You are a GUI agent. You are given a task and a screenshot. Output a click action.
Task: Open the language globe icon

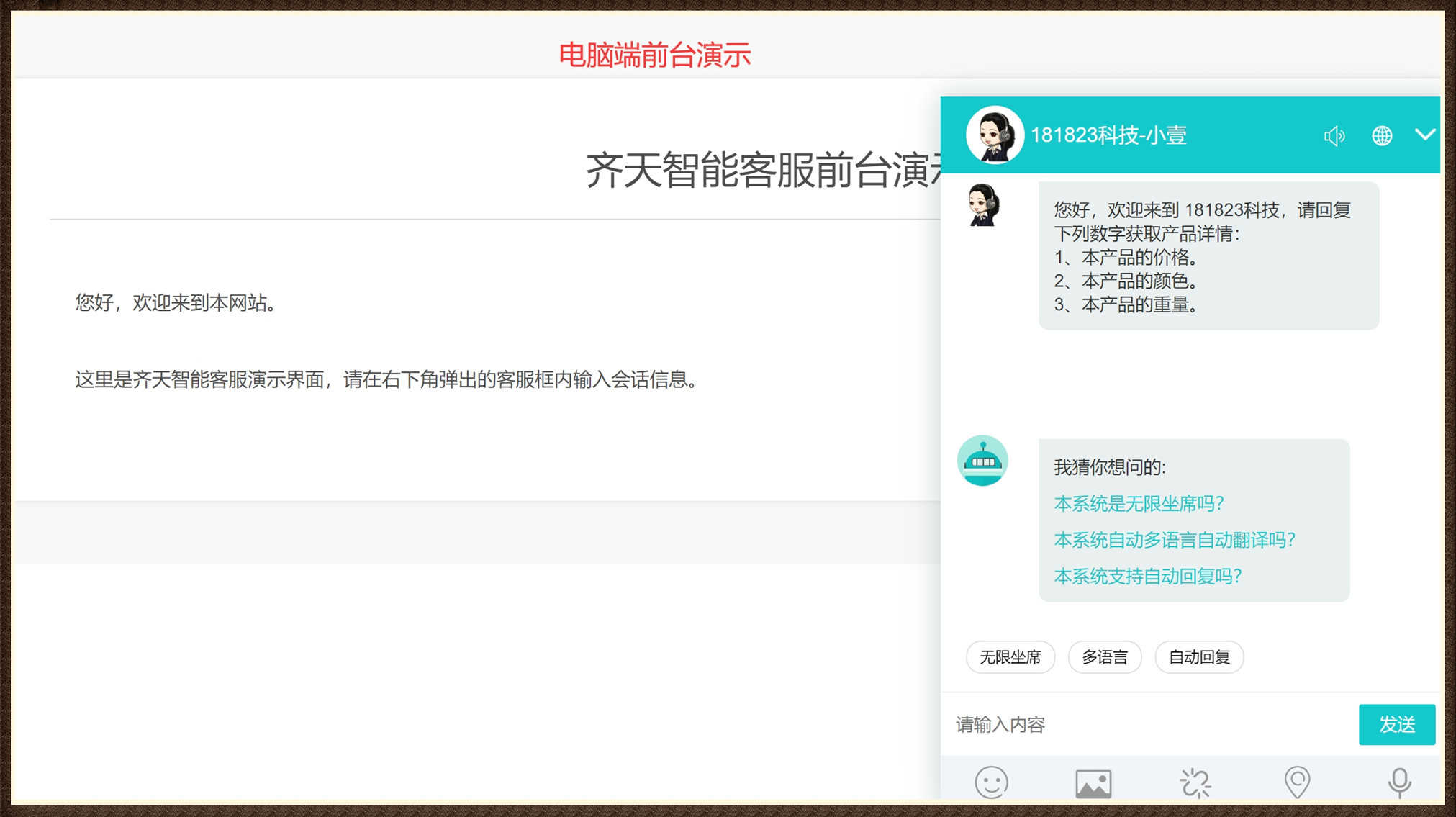tap(1381, 135)
